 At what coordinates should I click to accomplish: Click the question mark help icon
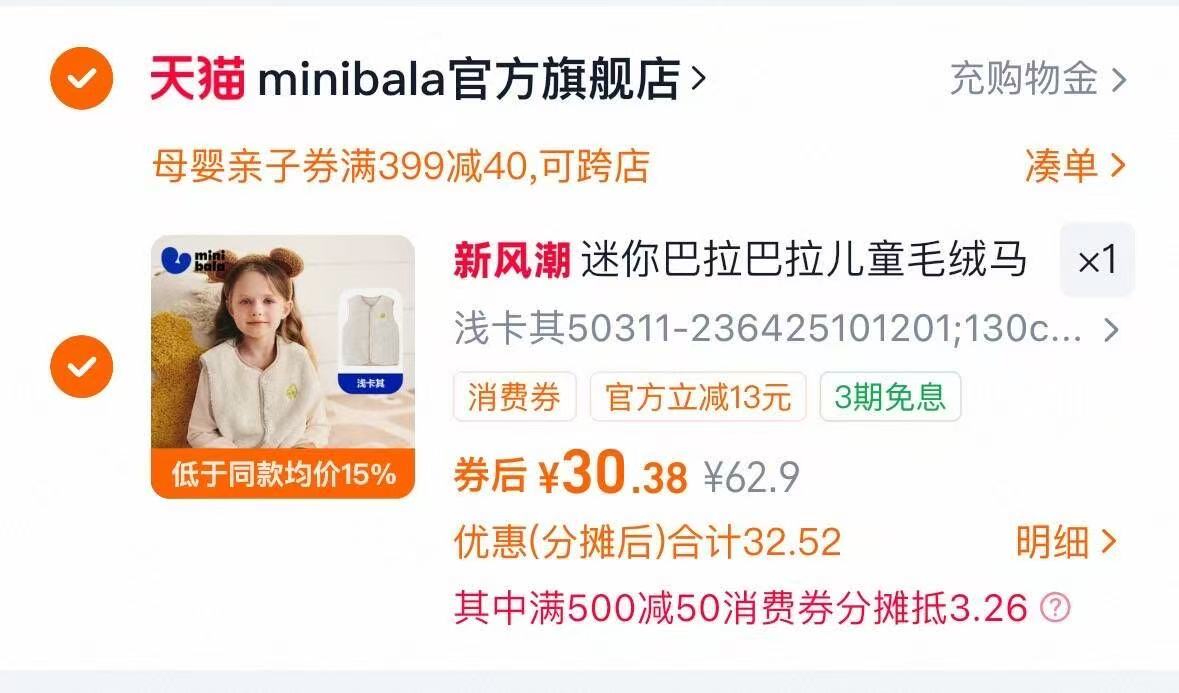point(1055,607)
